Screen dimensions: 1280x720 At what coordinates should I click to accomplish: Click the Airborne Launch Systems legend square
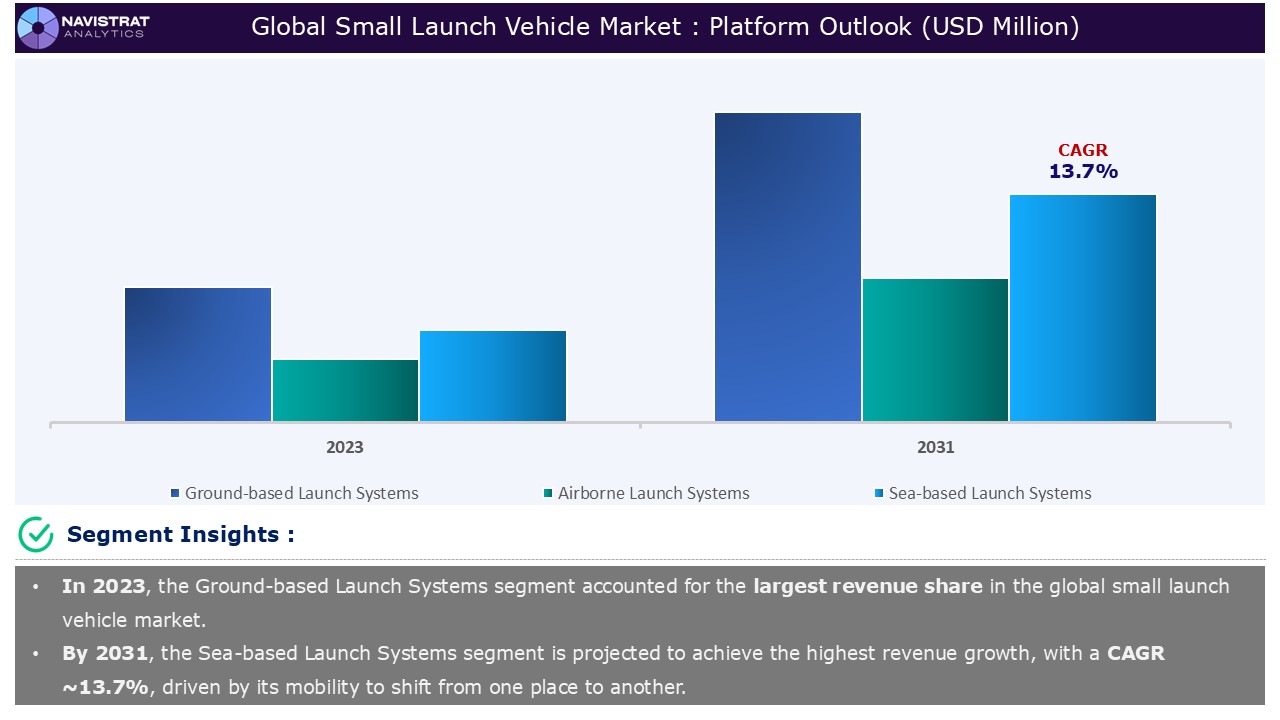548,493
